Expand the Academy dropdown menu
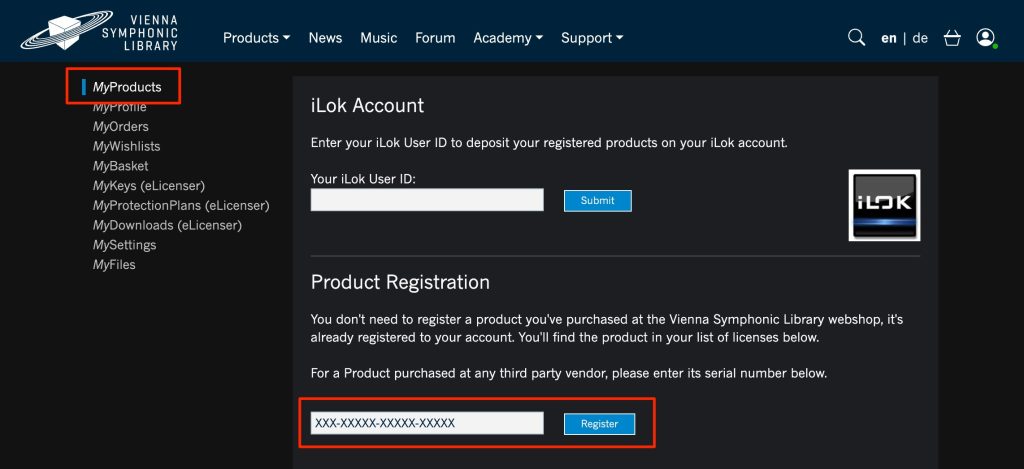Viewport: 1024px width, 469px height. [x=508, y=38]
